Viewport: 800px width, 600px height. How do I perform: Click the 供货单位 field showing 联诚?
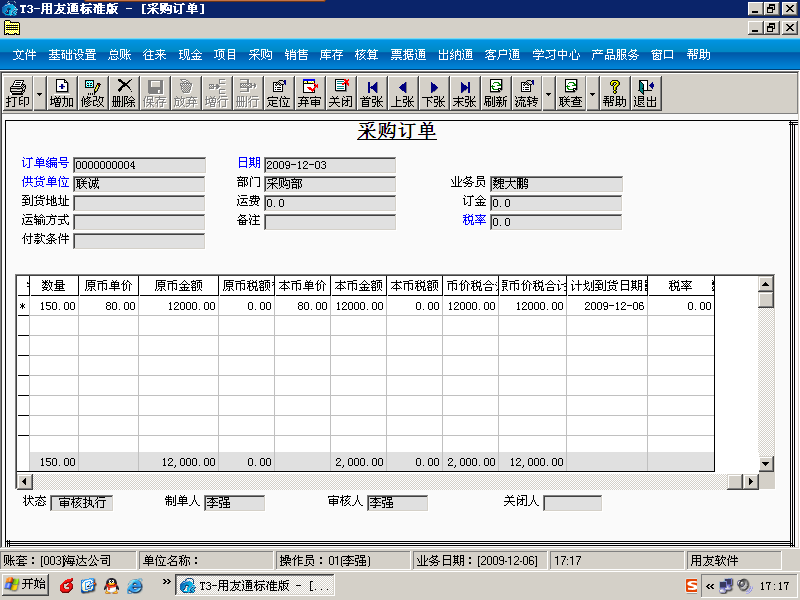click(139, 184)
